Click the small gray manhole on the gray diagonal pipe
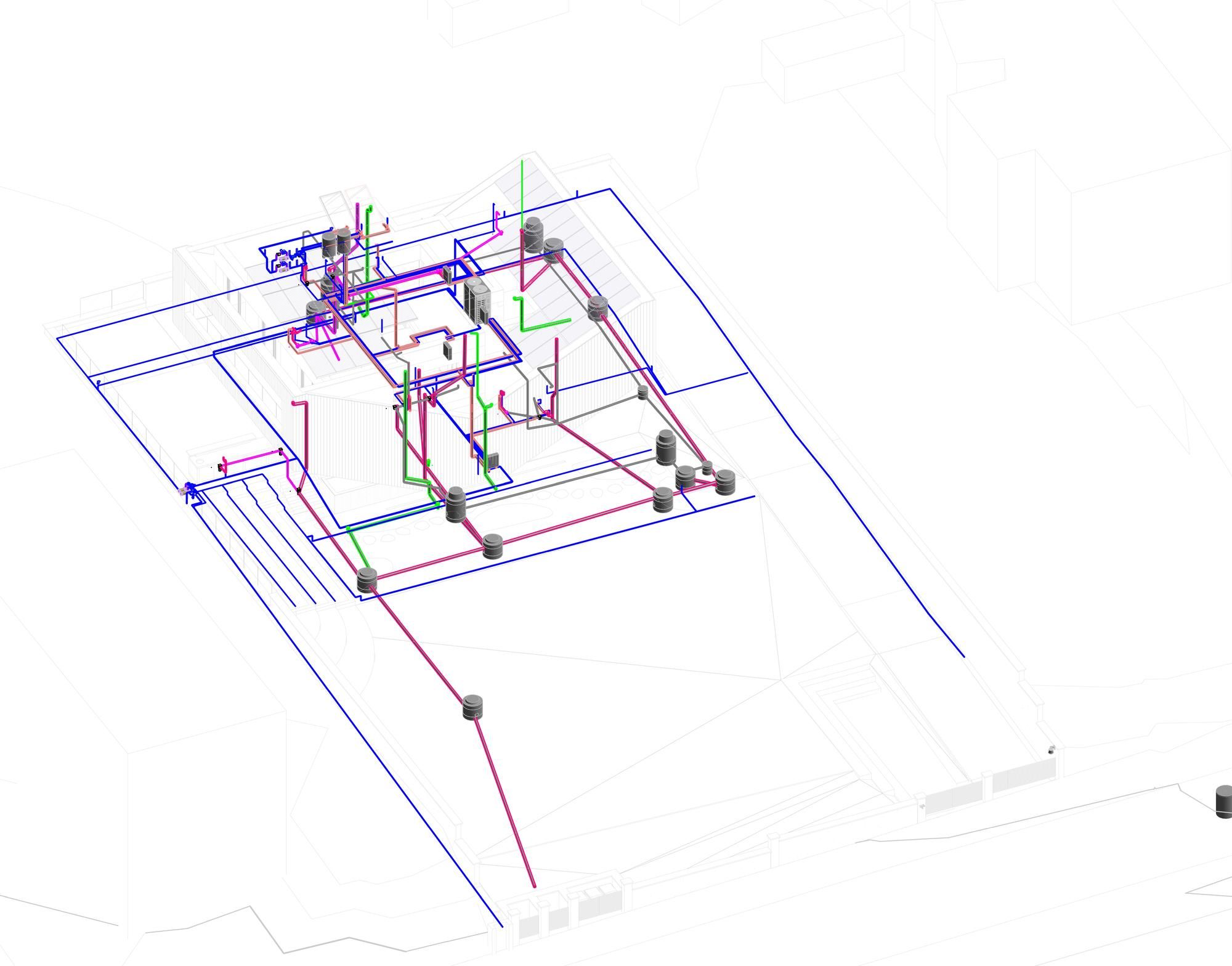 tap(642, 392)
